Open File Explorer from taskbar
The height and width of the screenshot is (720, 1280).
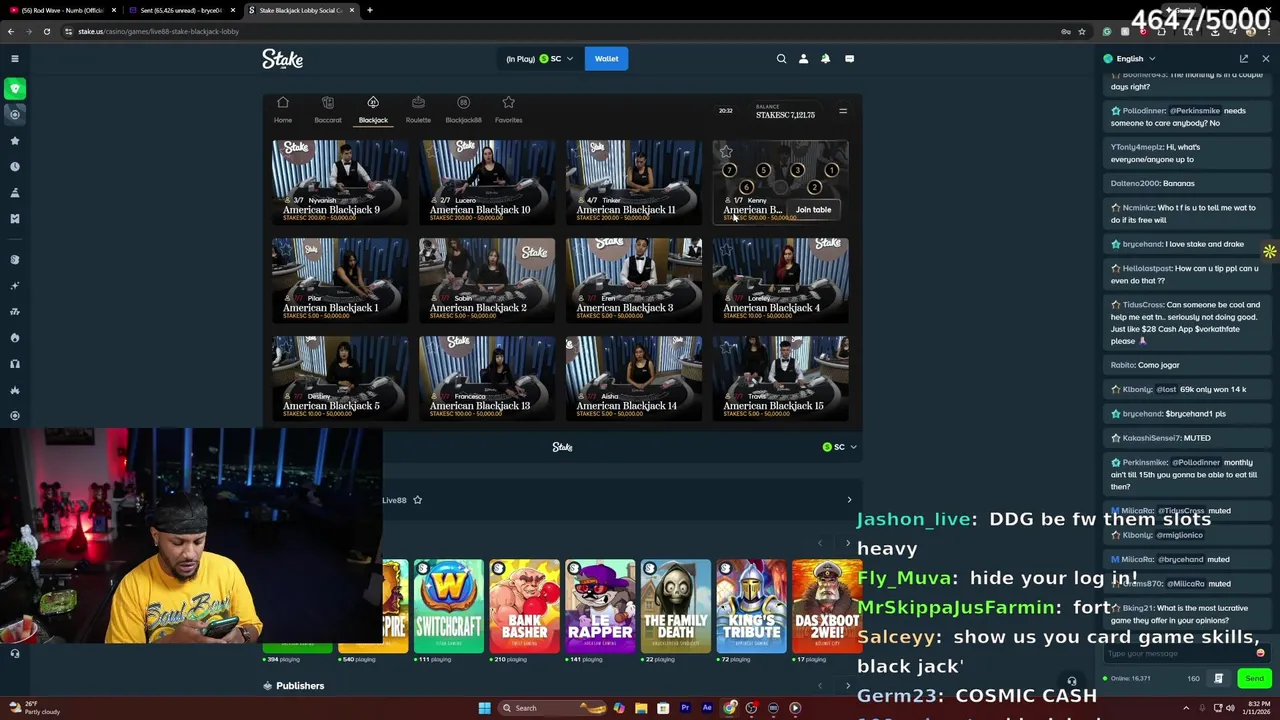(641, 708)
